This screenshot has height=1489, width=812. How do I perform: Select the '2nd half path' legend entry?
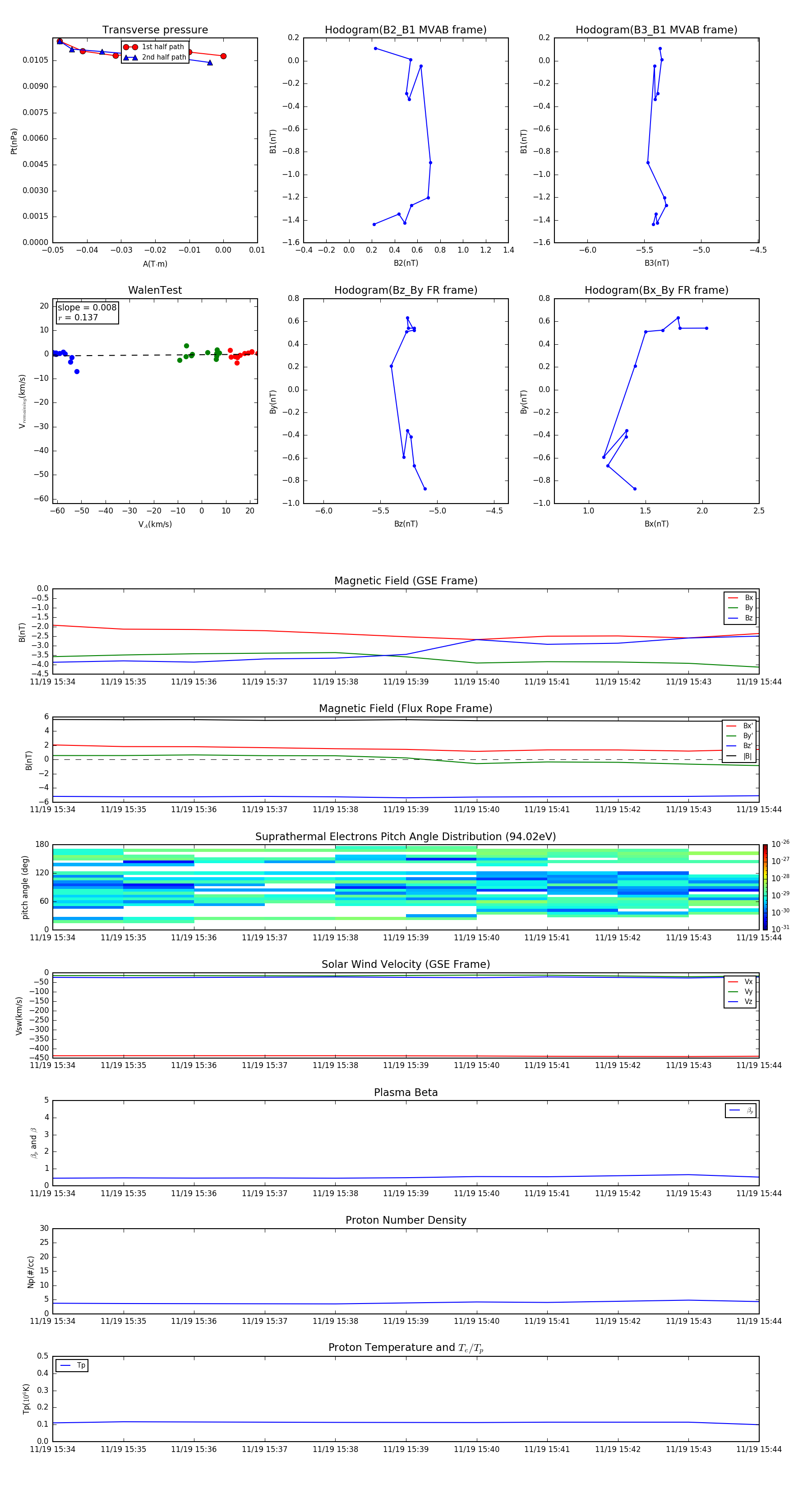(154, 57)
